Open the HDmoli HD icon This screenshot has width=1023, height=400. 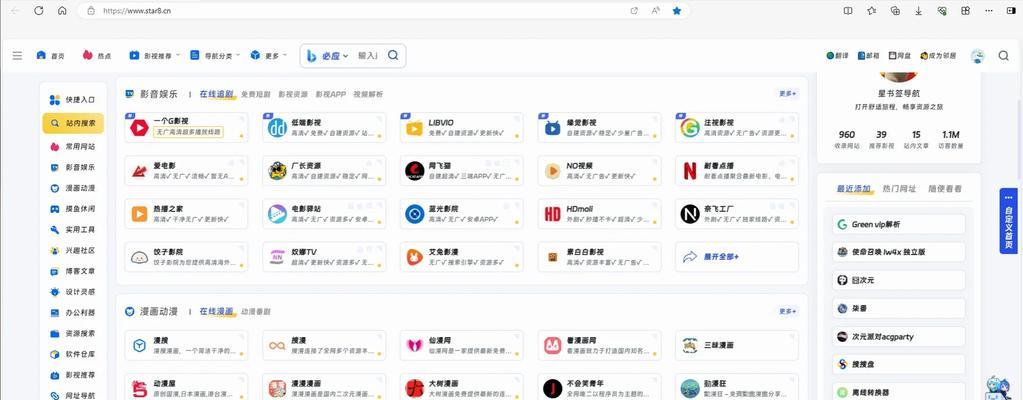[553, 214]
